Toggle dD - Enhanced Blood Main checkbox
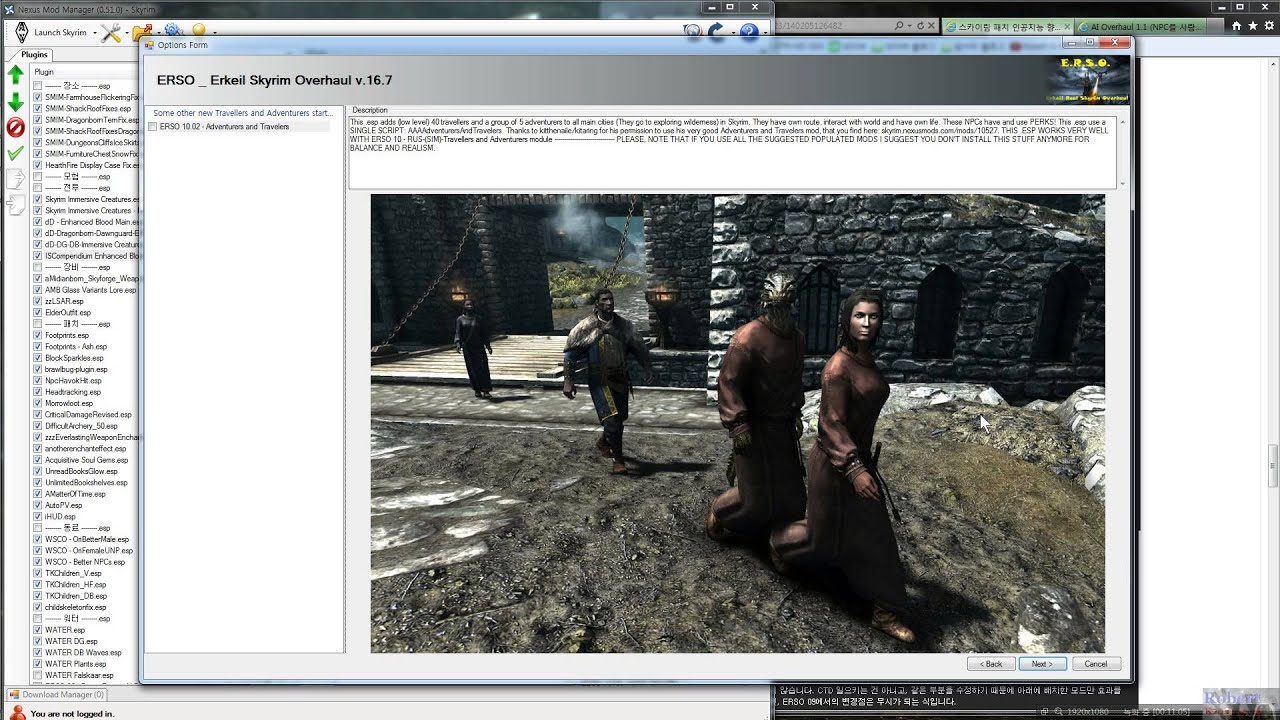Screen dimensions: 1280x720 38,222
